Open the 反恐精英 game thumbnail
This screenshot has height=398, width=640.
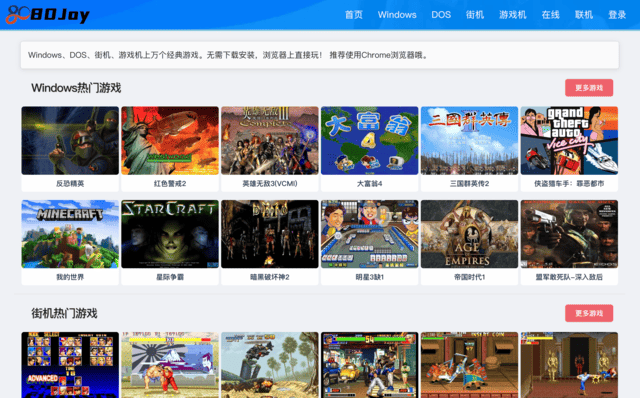tap(70, 141)
